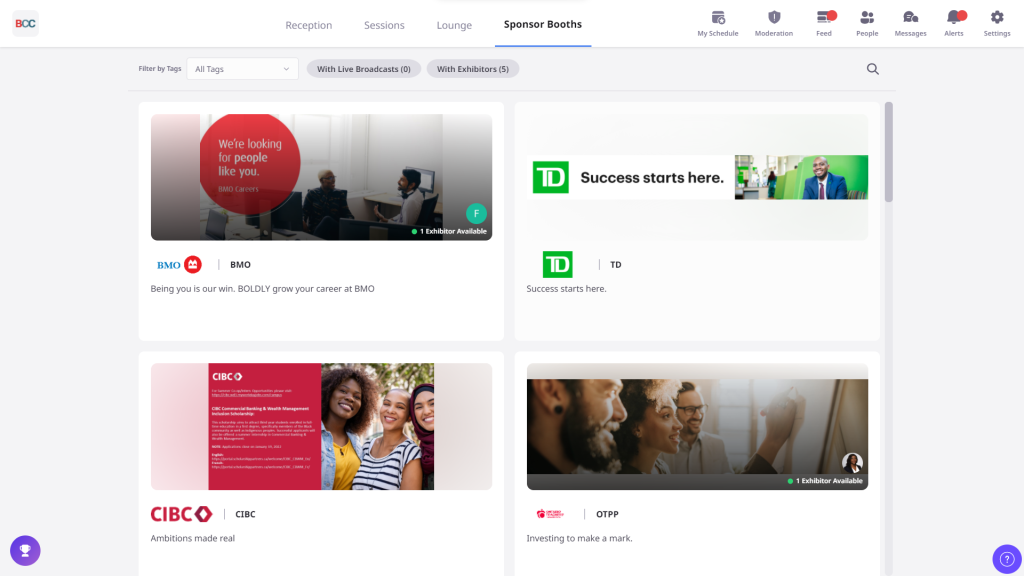Click the BCC logo in the header

[25, 24]
